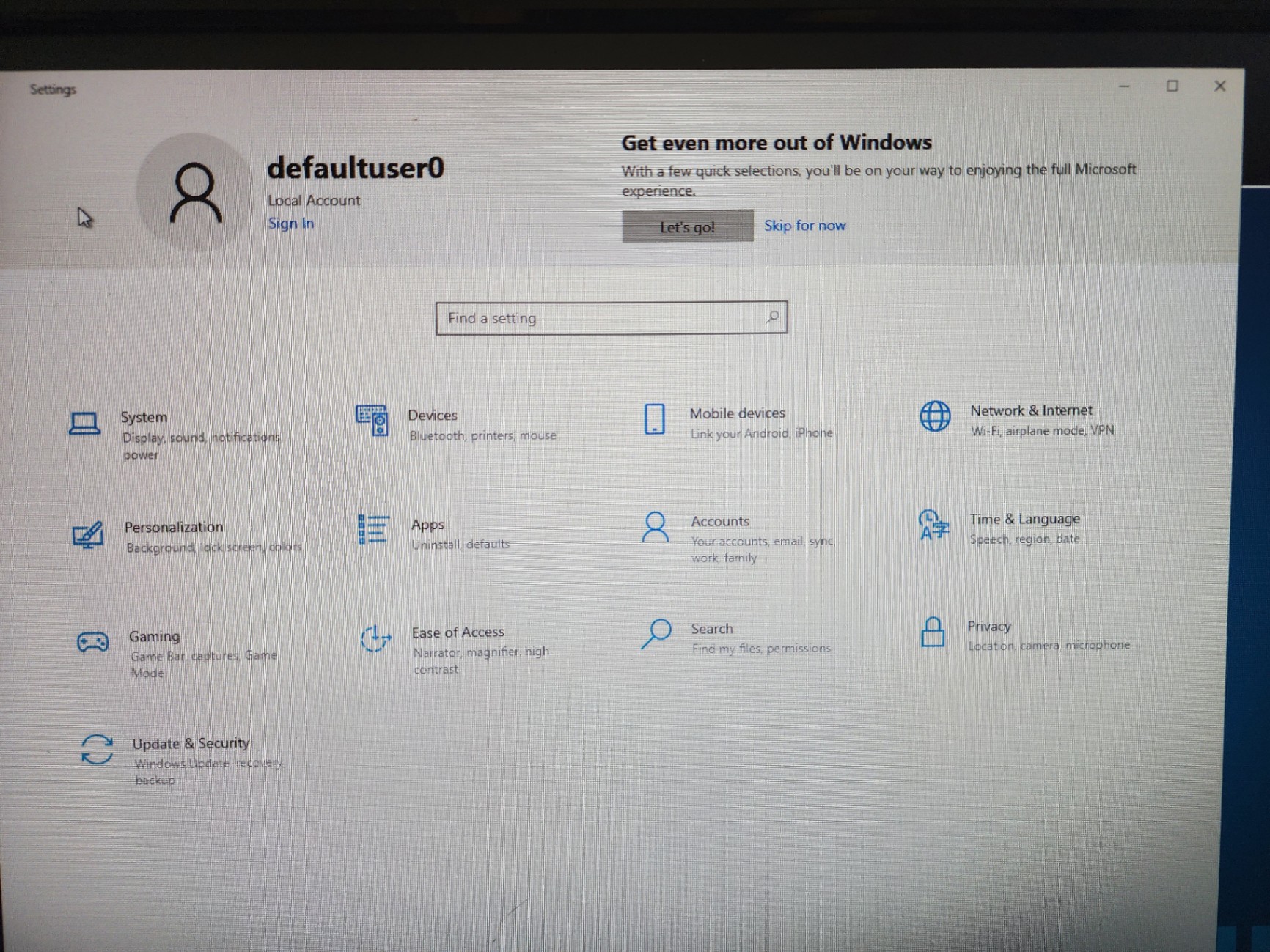
Task: Click the Search category label text
Action: click(x=711, y=629)
